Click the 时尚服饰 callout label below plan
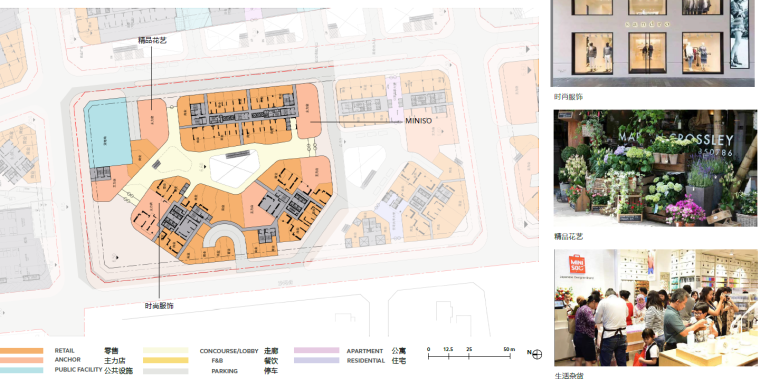Viewport: 760px width, 379px height. 159,306
